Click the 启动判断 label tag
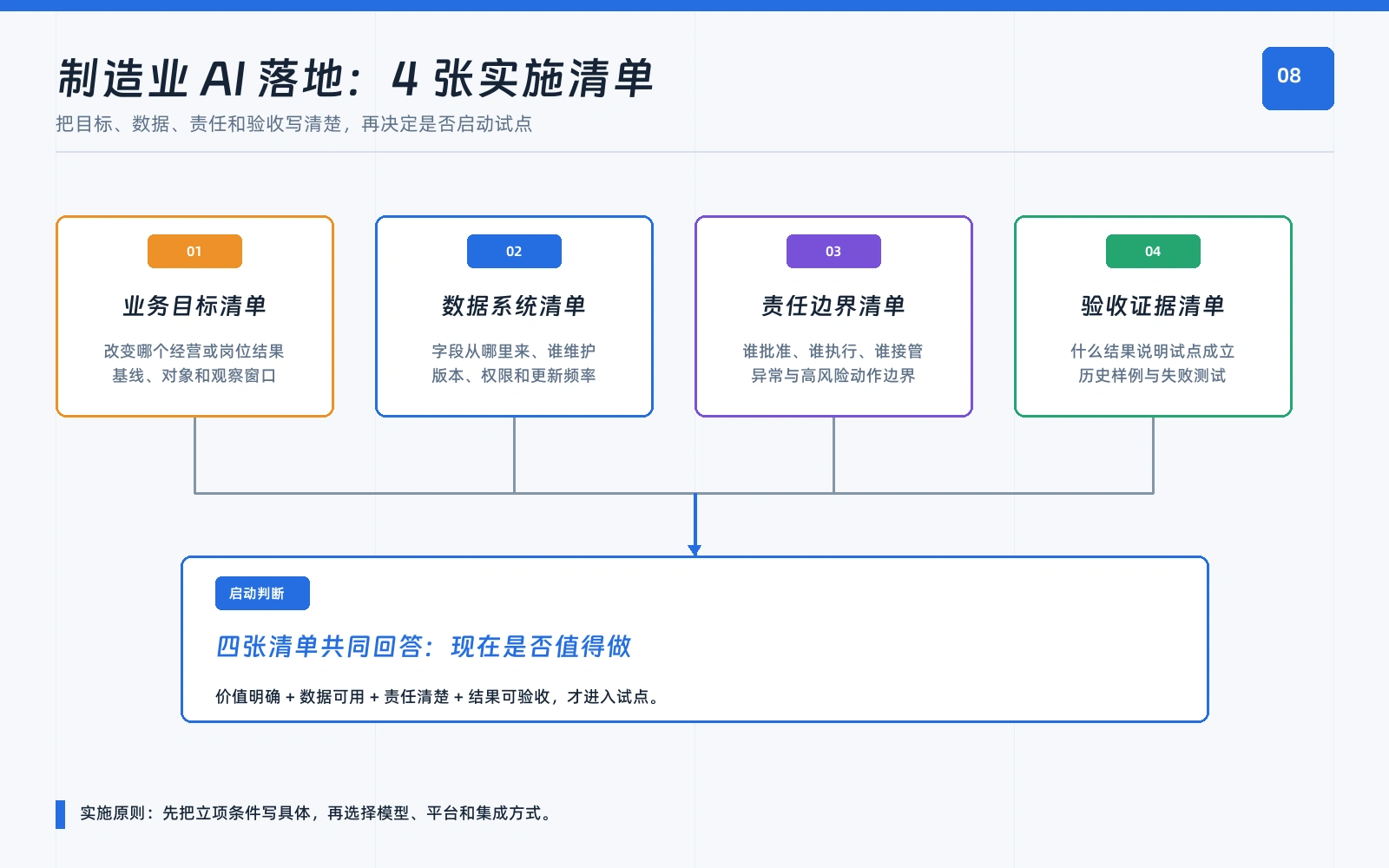 pos(262,594)
